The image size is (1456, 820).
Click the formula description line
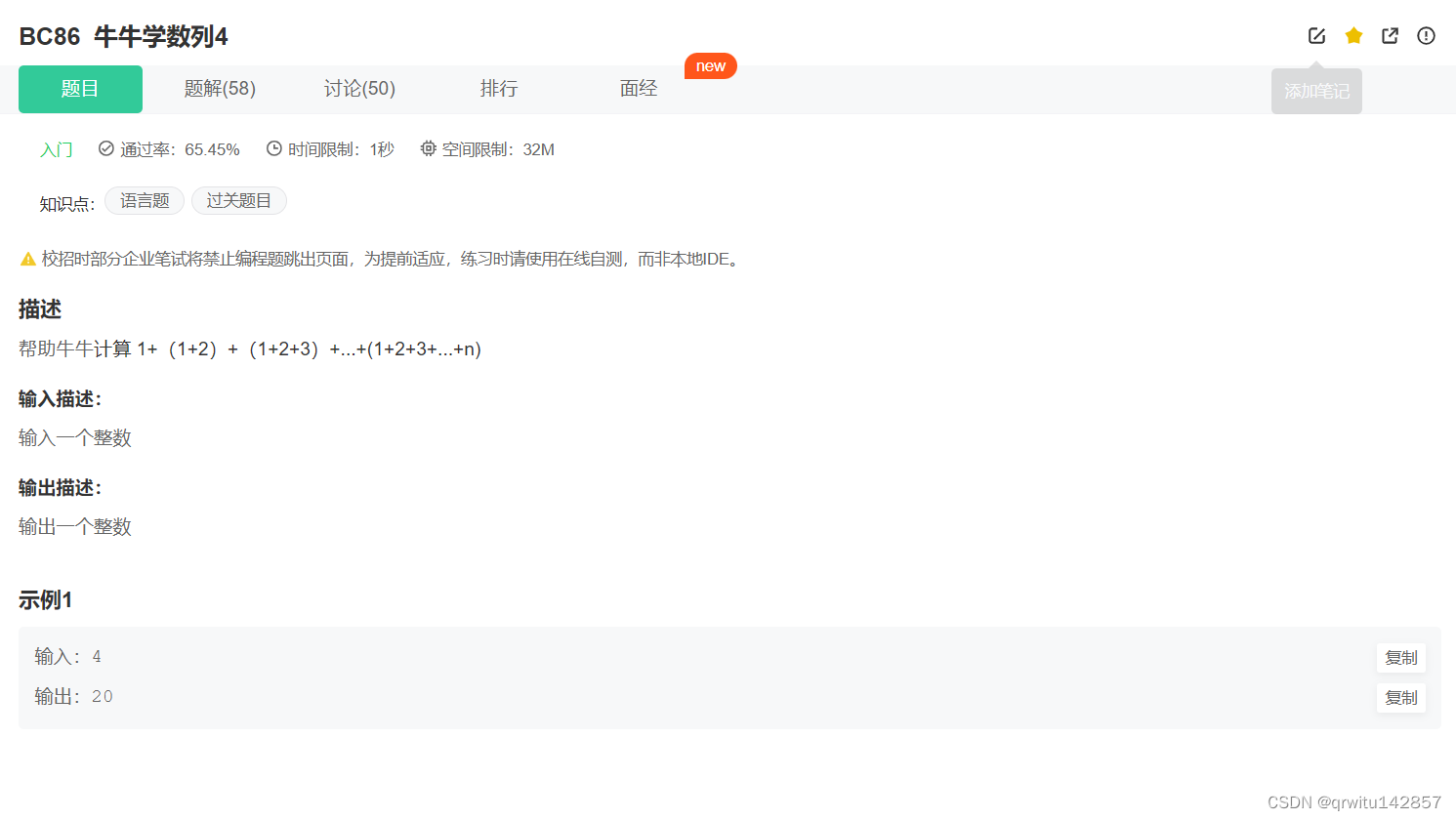tap(250, 349)
